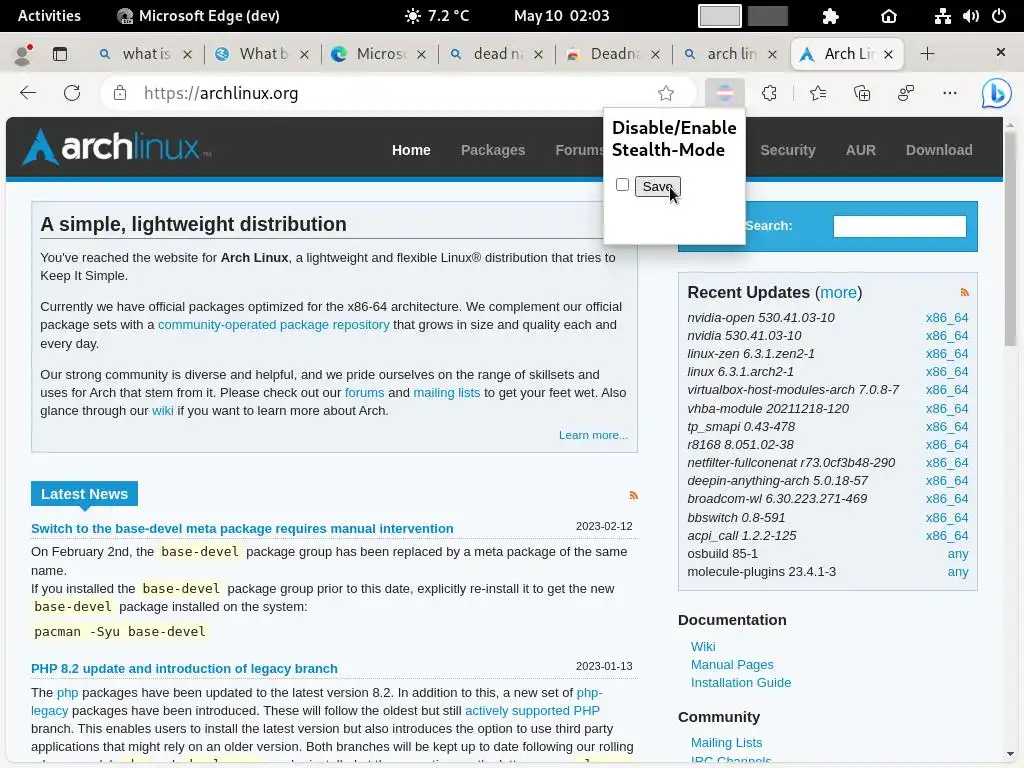Open the tab actions menu icon
Viewport: 1024px width, 768px height.
59,54
